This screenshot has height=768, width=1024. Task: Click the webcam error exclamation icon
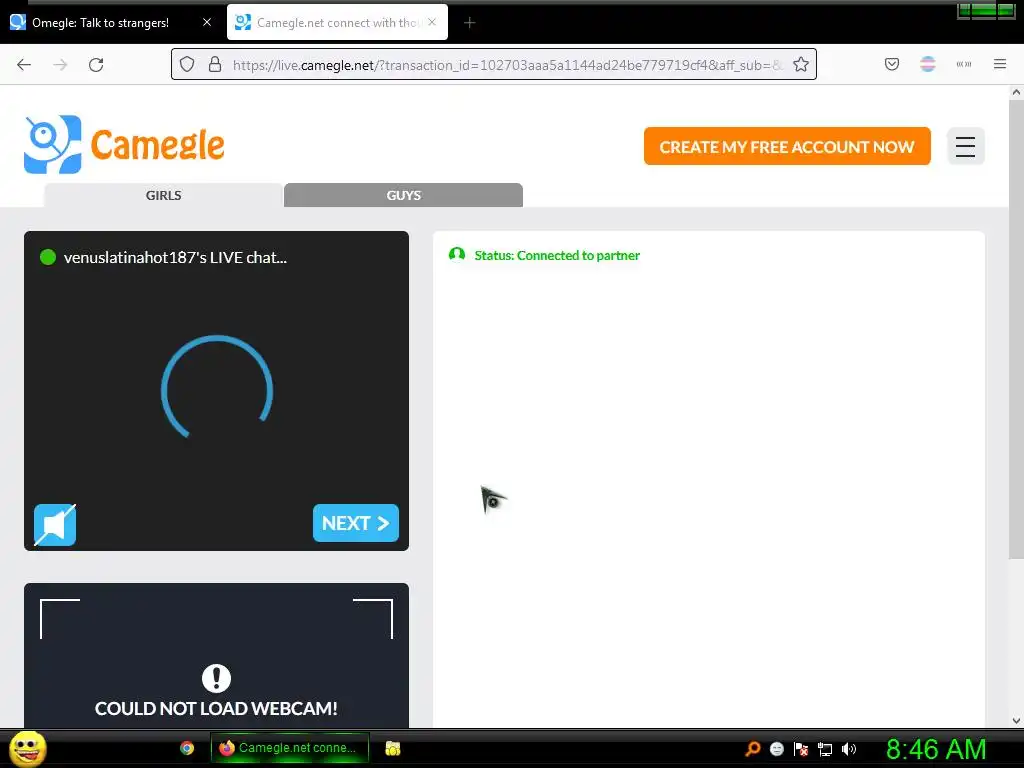pos(216,678)
